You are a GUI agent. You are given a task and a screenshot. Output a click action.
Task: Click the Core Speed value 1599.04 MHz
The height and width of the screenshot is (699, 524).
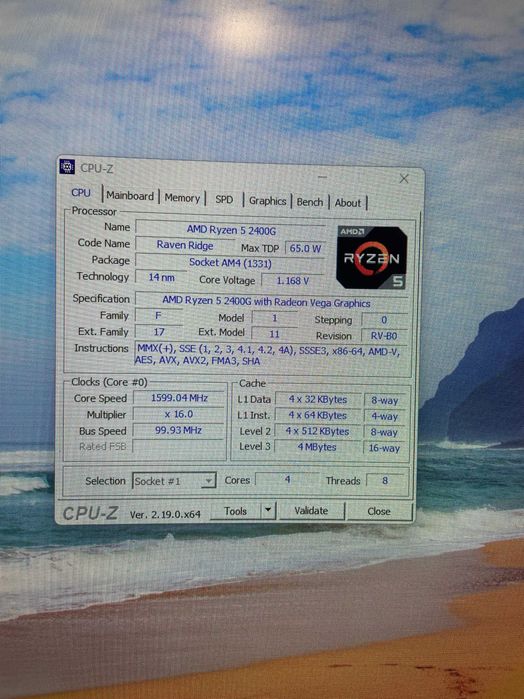pyautogui.click(x=179, y=398)
